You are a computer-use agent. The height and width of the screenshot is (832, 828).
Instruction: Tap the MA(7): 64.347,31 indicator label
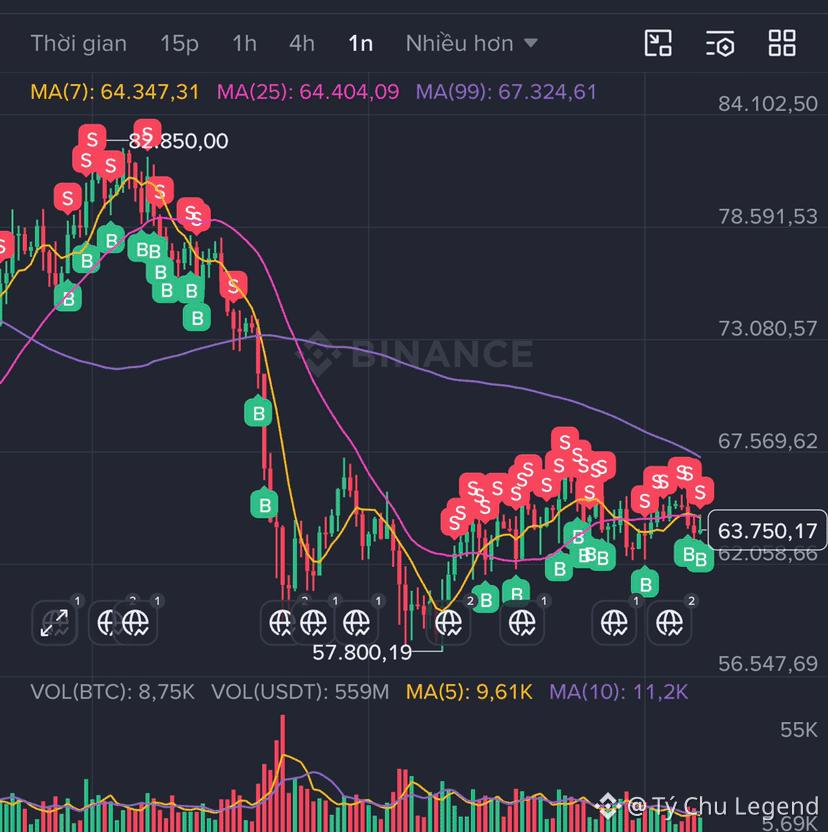pos(115,92)
